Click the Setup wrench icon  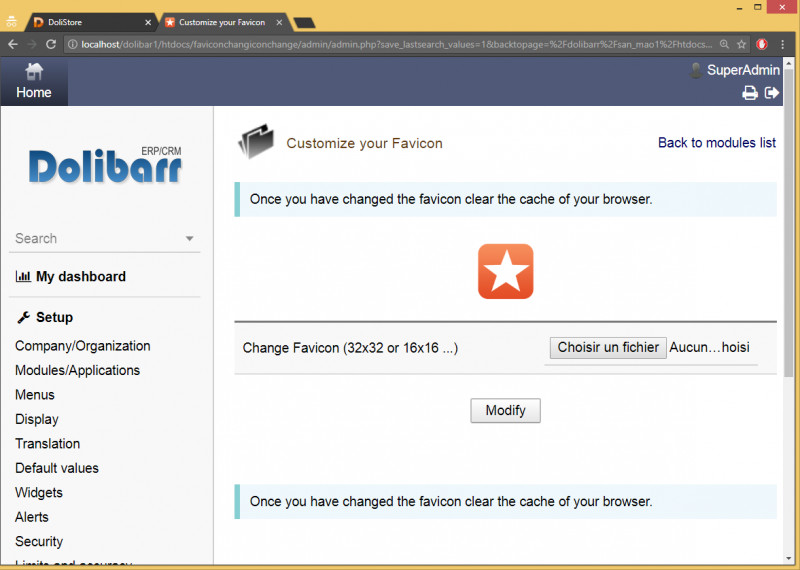click(23, 317)
